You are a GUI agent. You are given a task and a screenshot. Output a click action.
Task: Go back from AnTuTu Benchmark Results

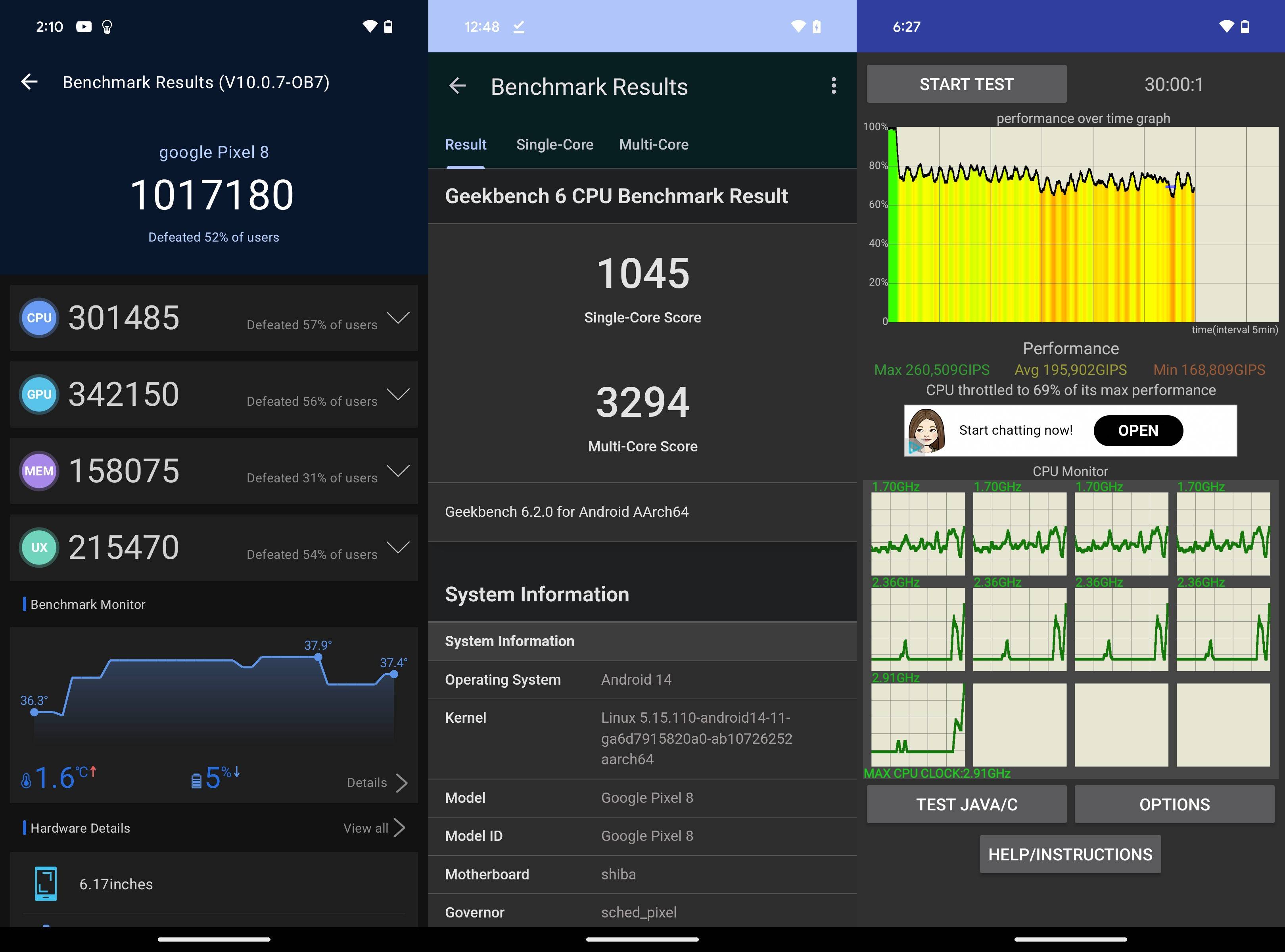[29, 83]
